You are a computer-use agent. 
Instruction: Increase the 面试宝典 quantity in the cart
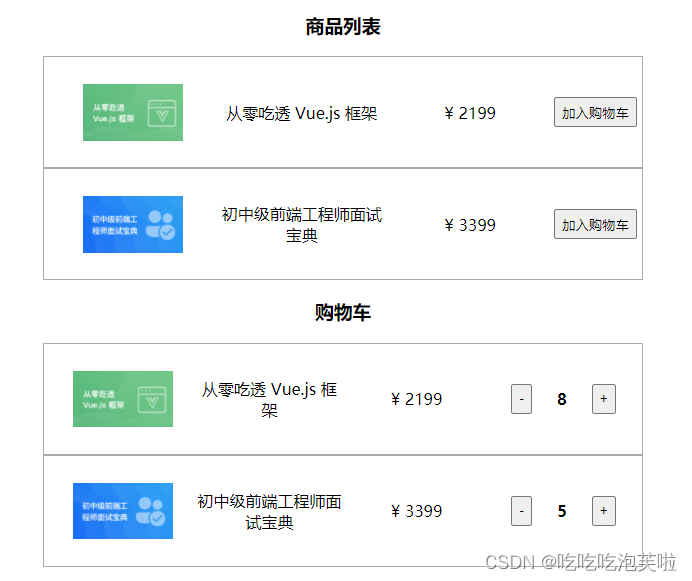pos(603,511)
